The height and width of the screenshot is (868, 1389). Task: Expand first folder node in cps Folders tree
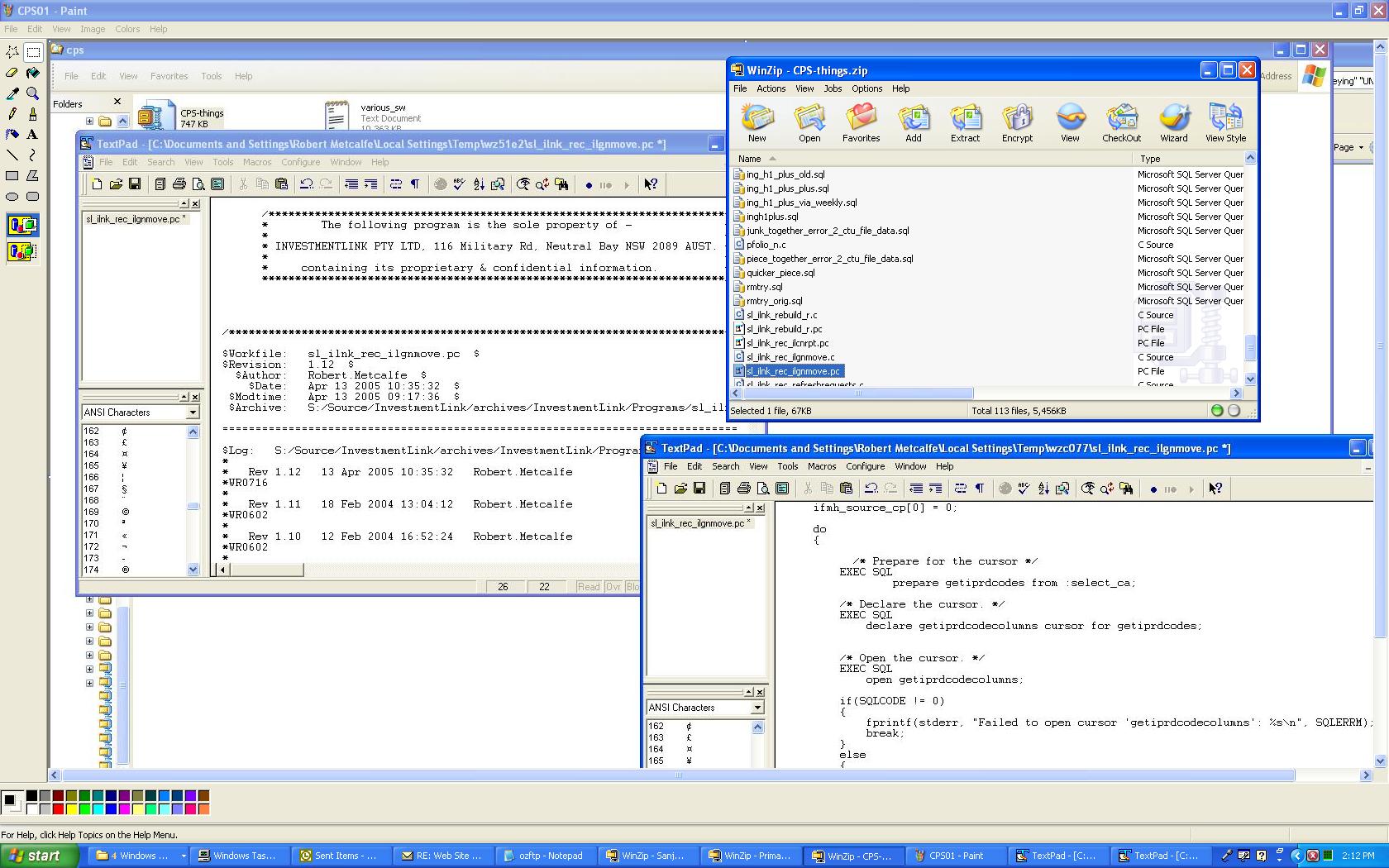click(90, 121)
